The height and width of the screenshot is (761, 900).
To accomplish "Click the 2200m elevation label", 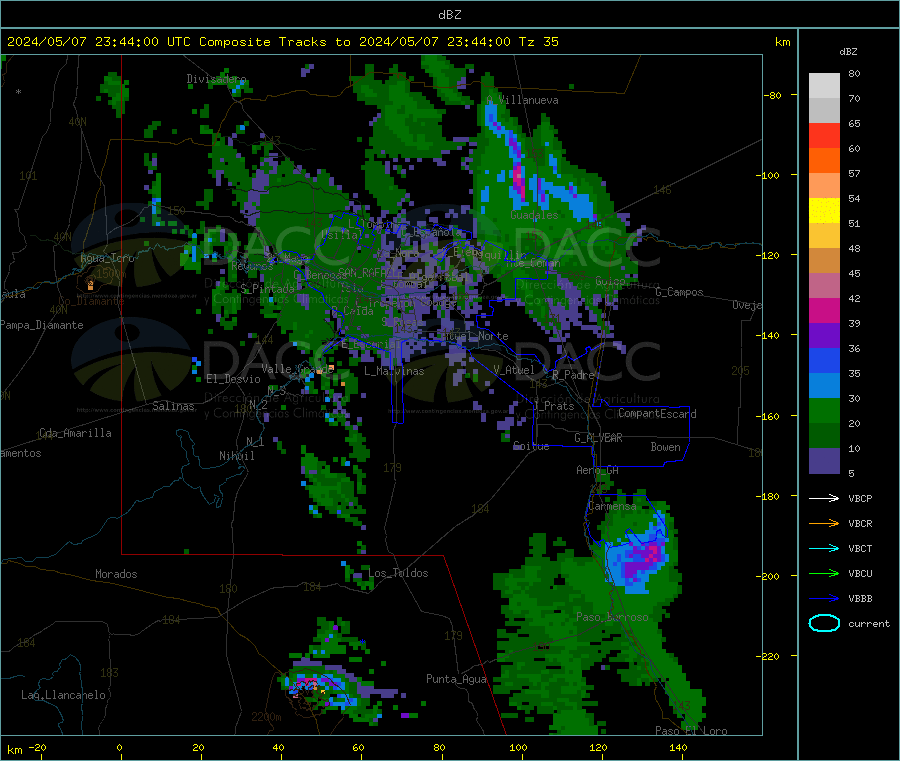I will click(x=266, y=717).
